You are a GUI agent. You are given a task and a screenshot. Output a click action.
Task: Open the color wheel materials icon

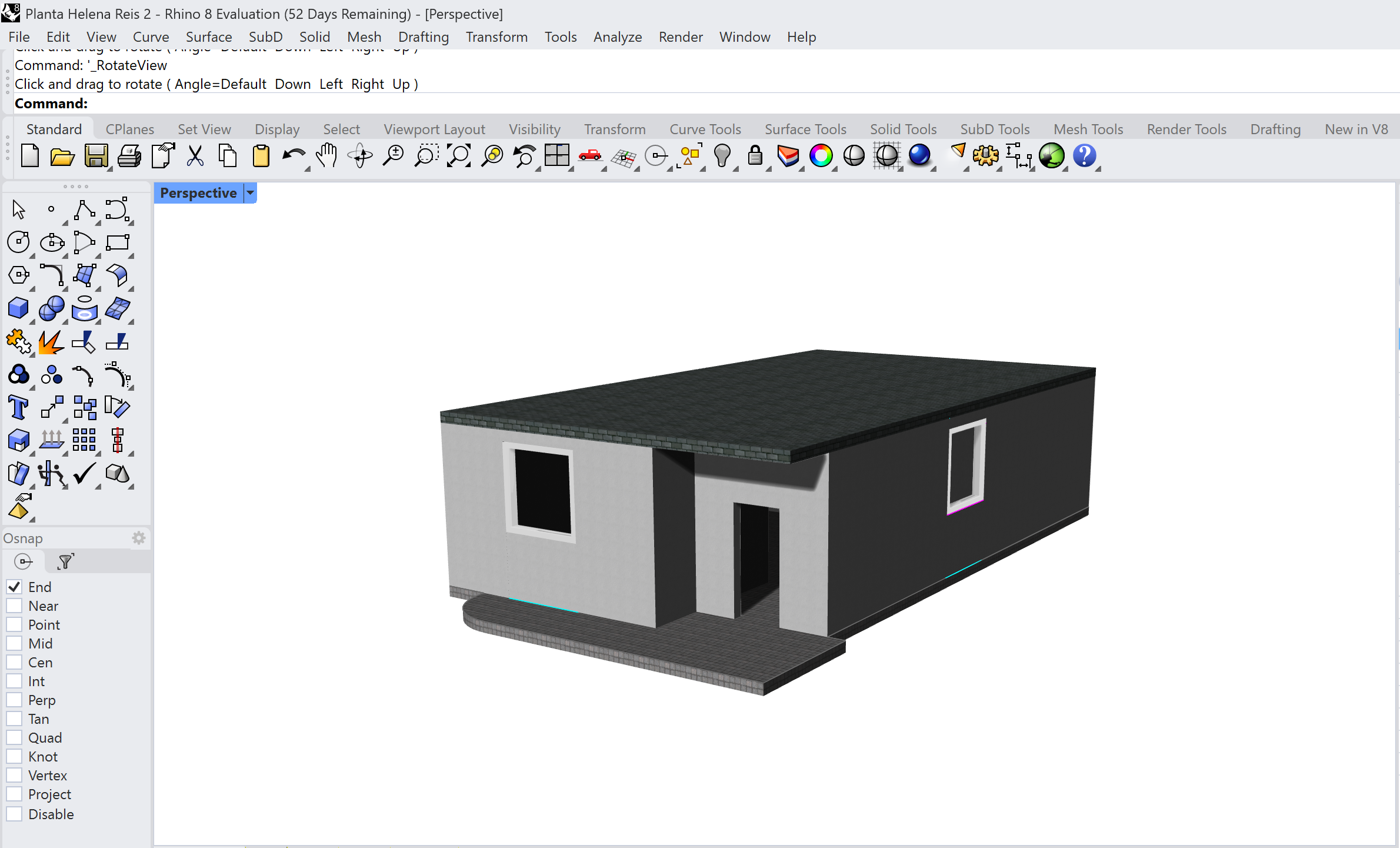pyautogui.click(x=821, y=157)
